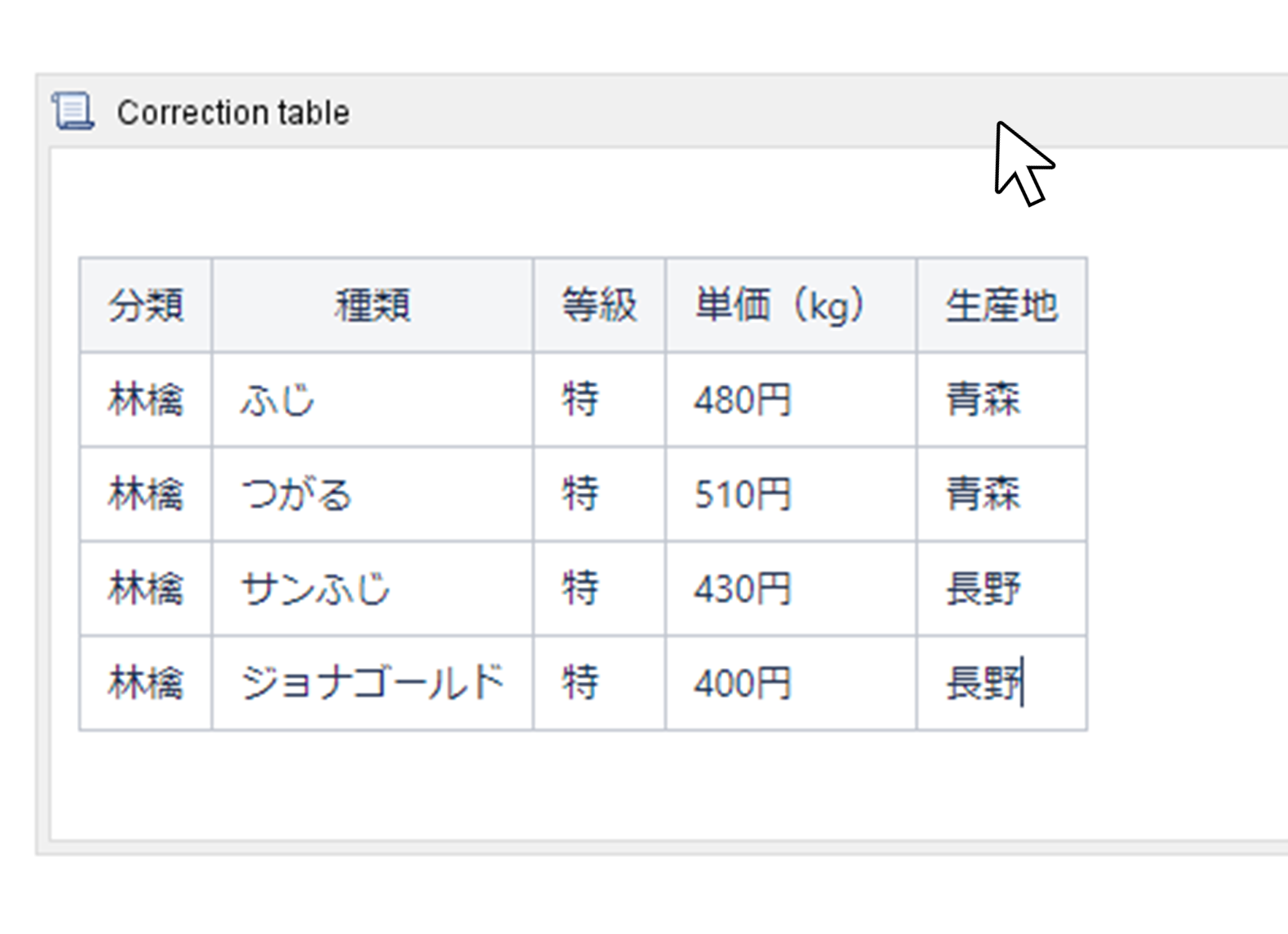Viewport: 1288px width, 934px height.
Task: Select the 等級 header cell
Action: tap(599, 305)
